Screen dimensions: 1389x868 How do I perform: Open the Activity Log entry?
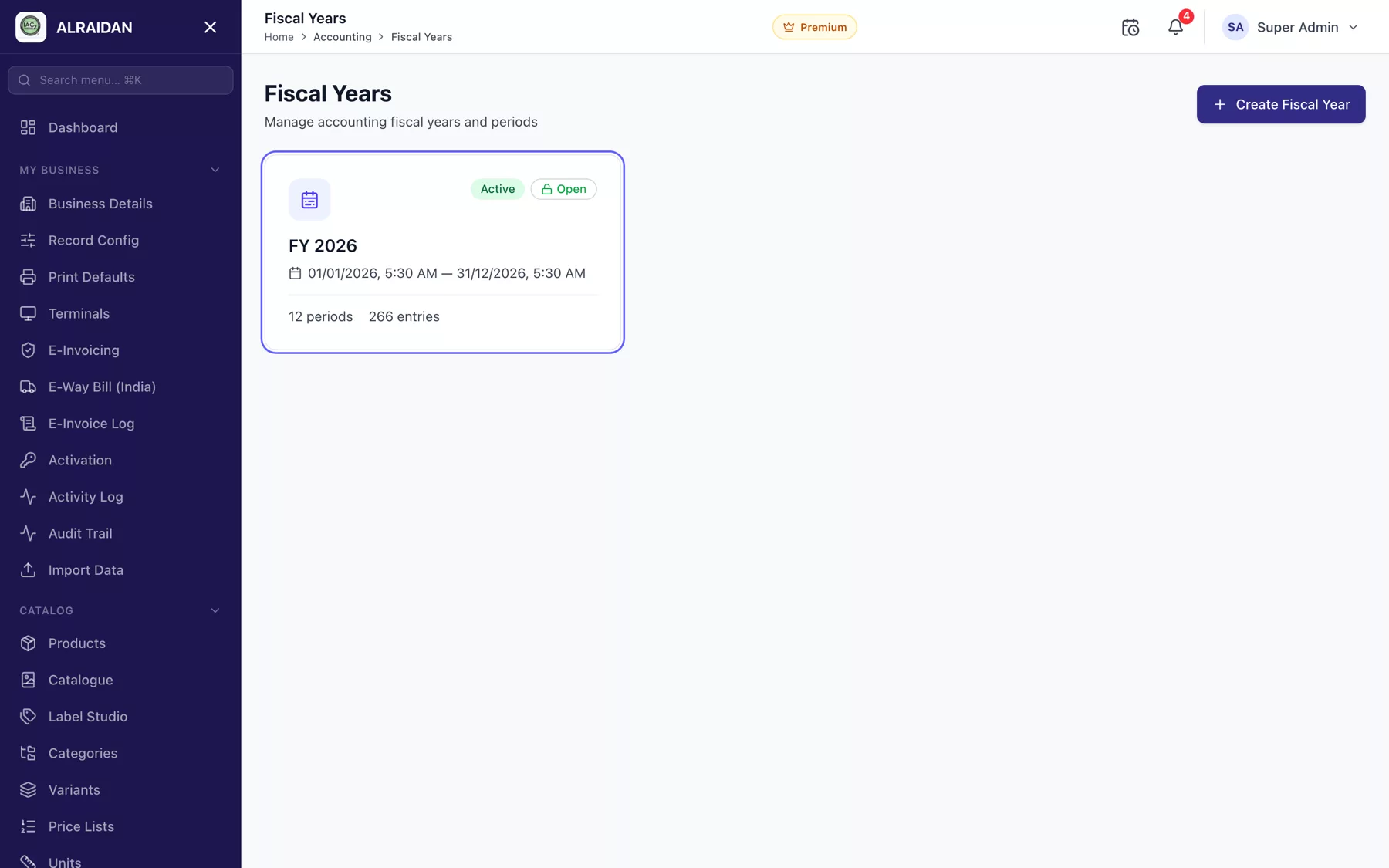point(120,497)
